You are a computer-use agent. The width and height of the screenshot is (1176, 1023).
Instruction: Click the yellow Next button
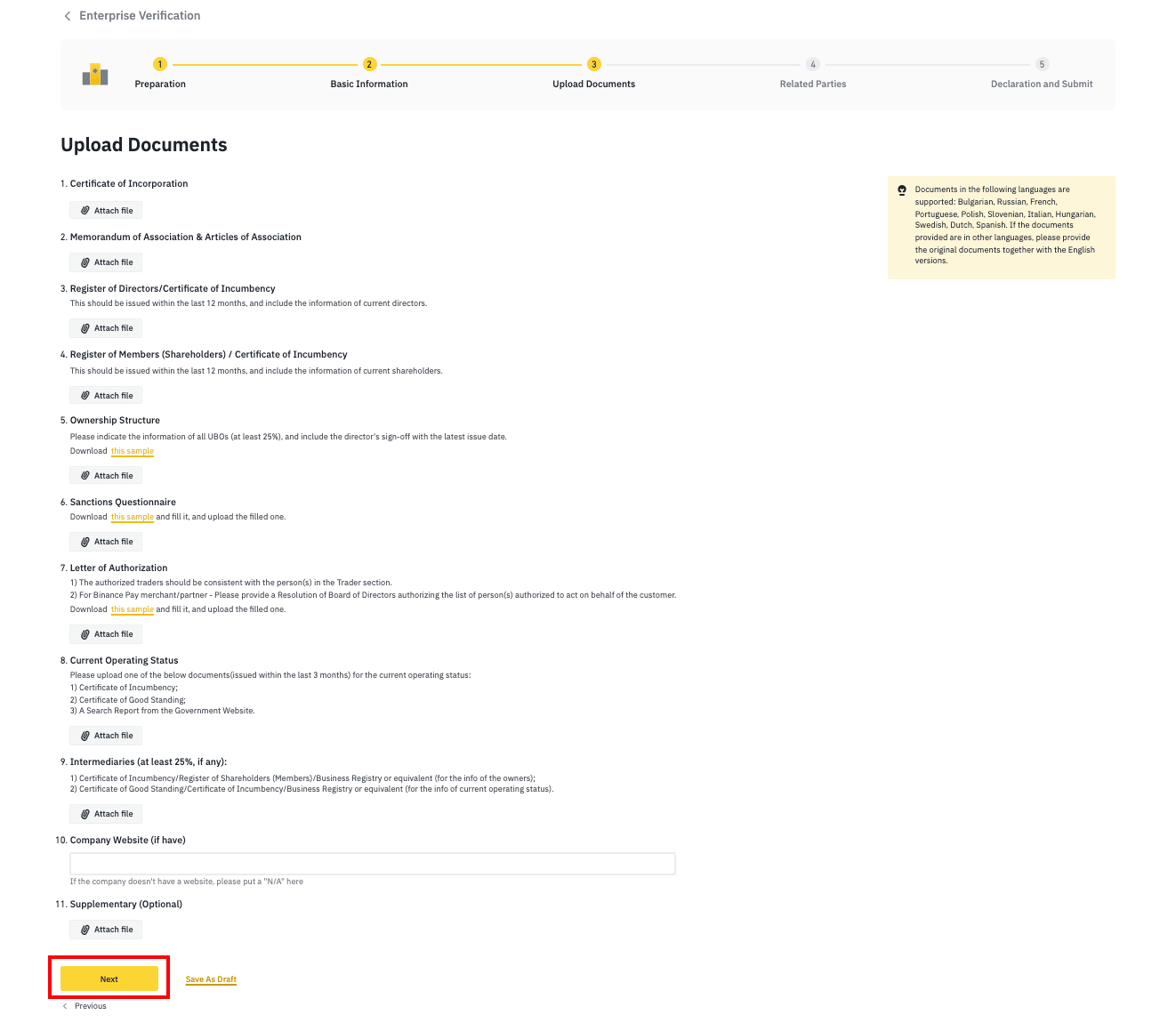click(x=109, y=979)
